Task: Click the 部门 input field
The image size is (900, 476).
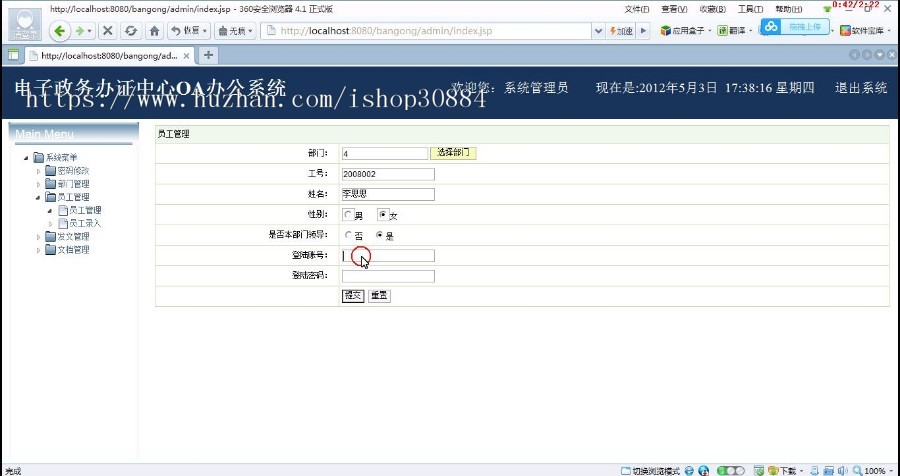Action: click(x=385, y=153)
